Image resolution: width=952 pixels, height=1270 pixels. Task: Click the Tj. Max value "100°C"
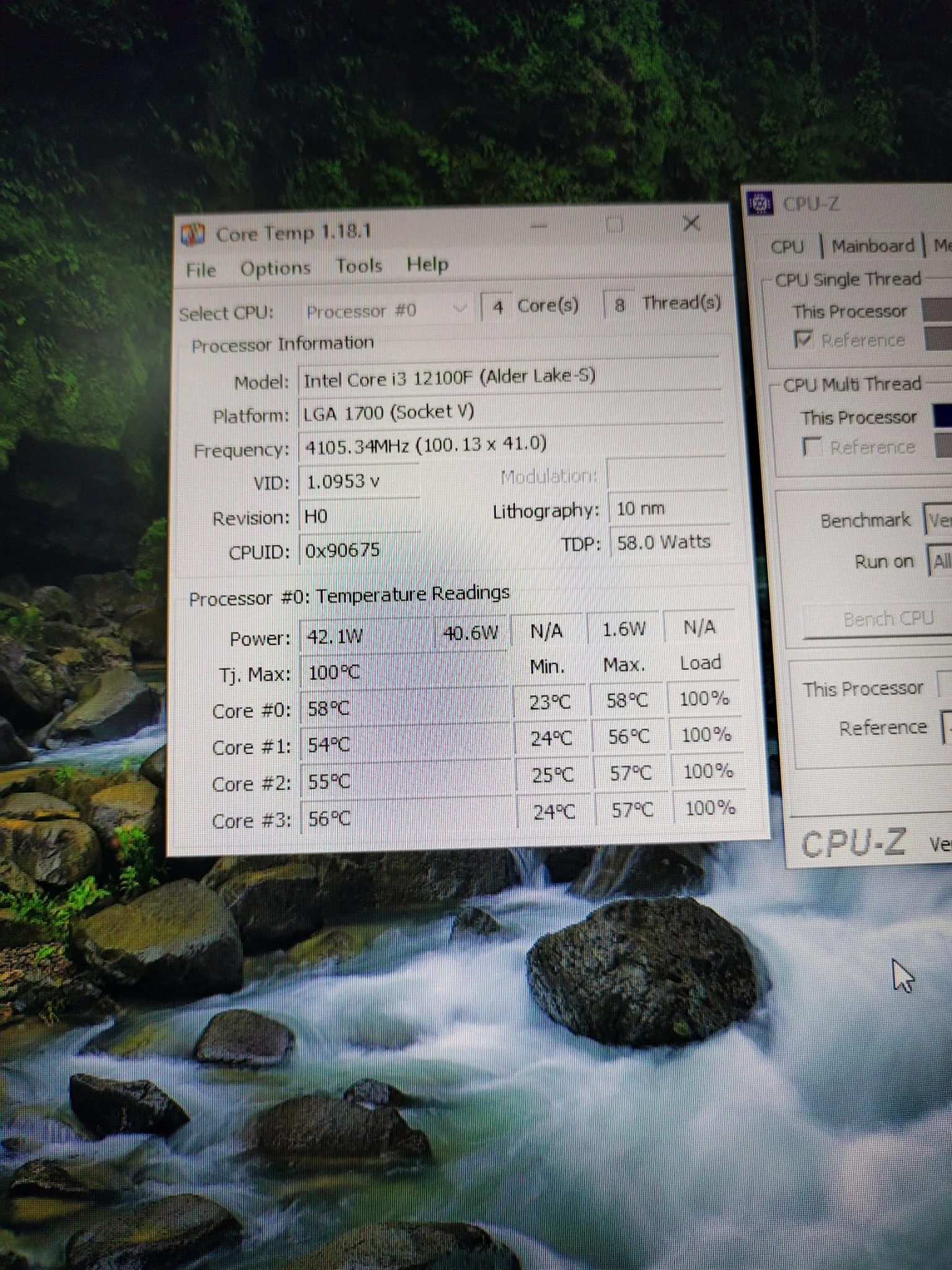click(333, 673)
